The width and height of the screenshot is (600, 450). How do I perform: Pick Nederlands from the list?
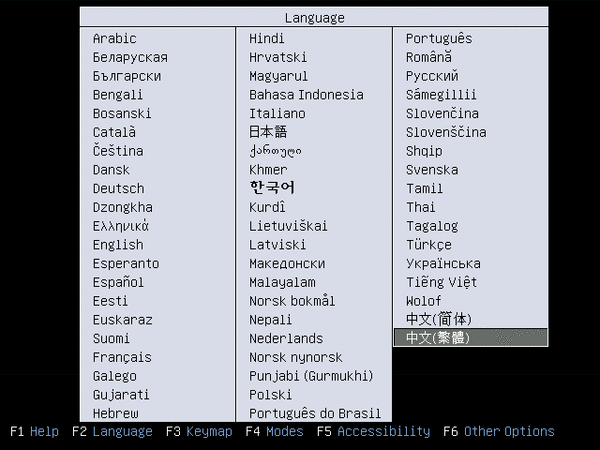pos(286,338)
